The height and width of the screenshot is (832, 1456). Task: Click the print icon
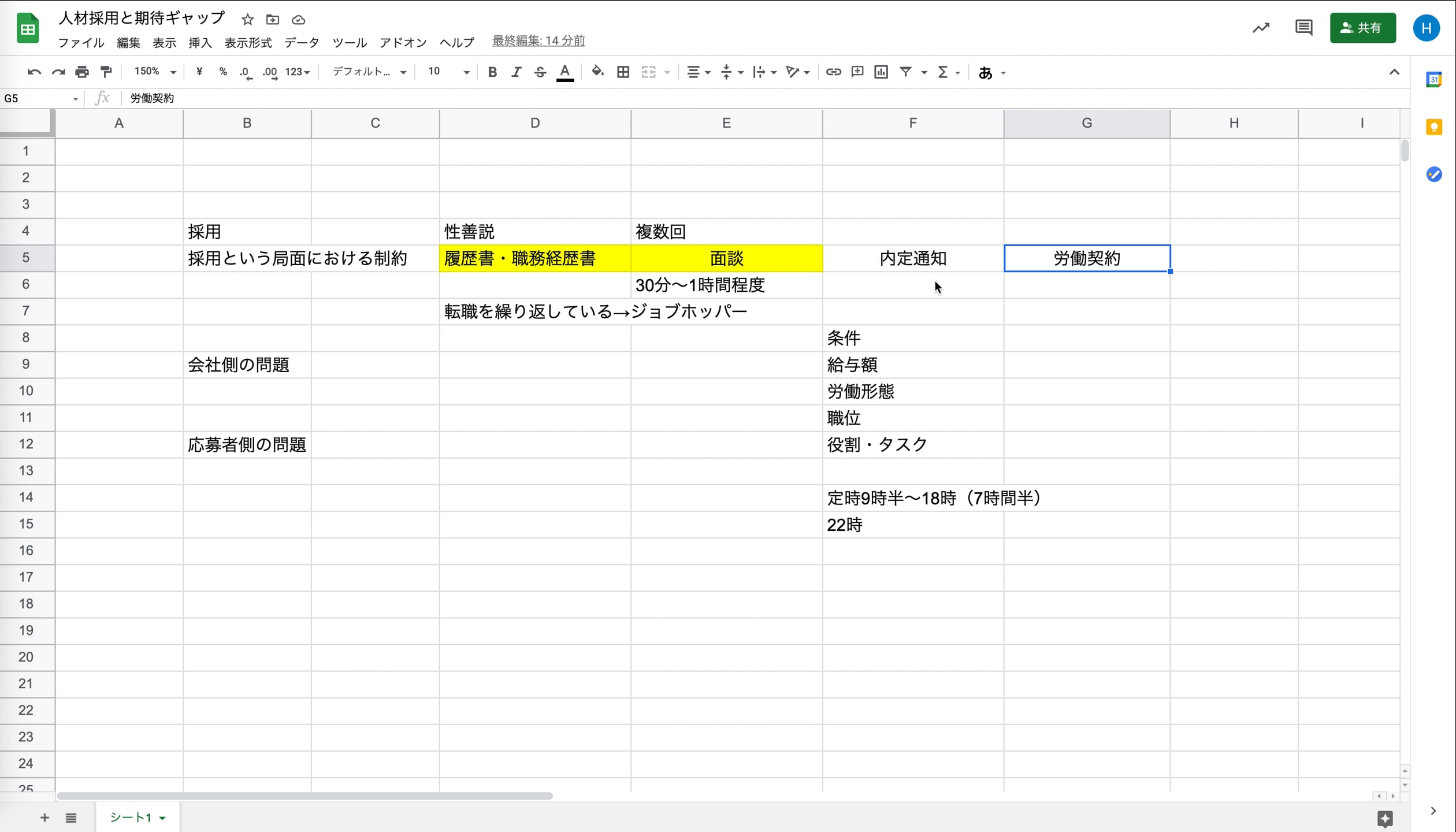pos(82,72)
